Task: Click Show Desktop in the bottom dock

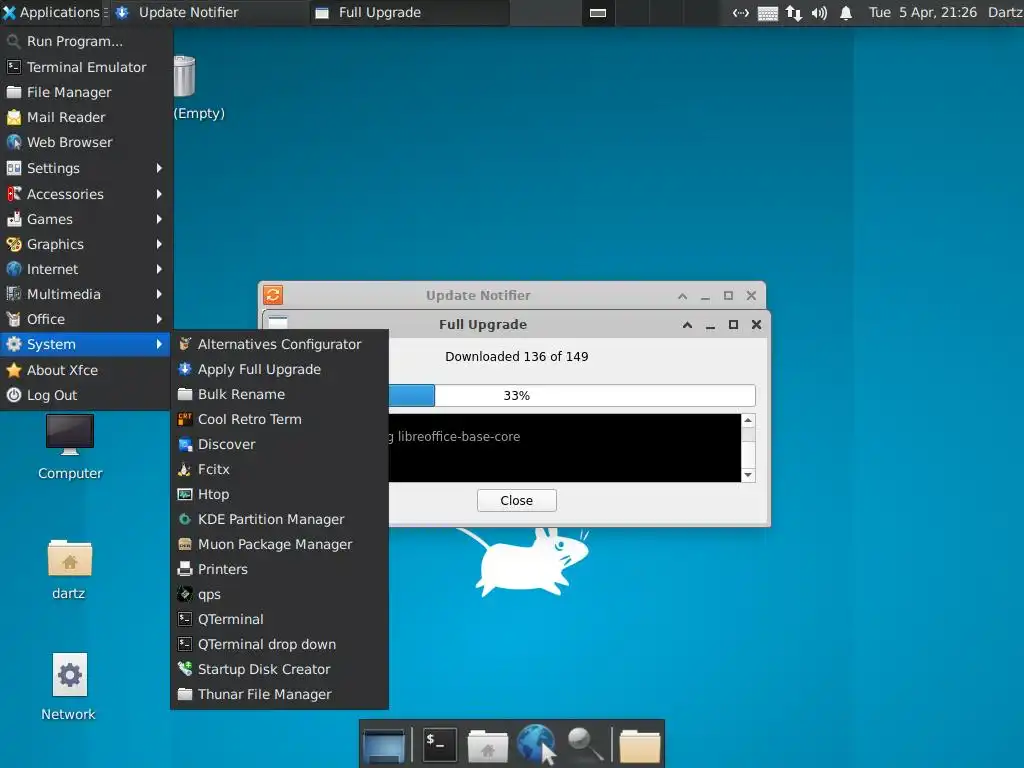Action: click(x=385, y=744)
